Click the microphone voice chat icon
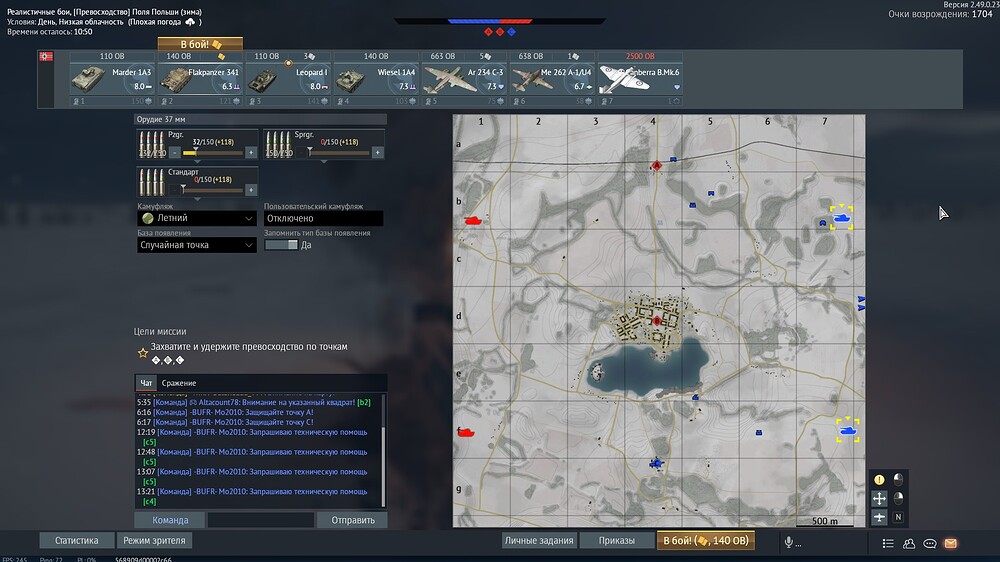1000x562 pixels. click(x=789, y=542)
